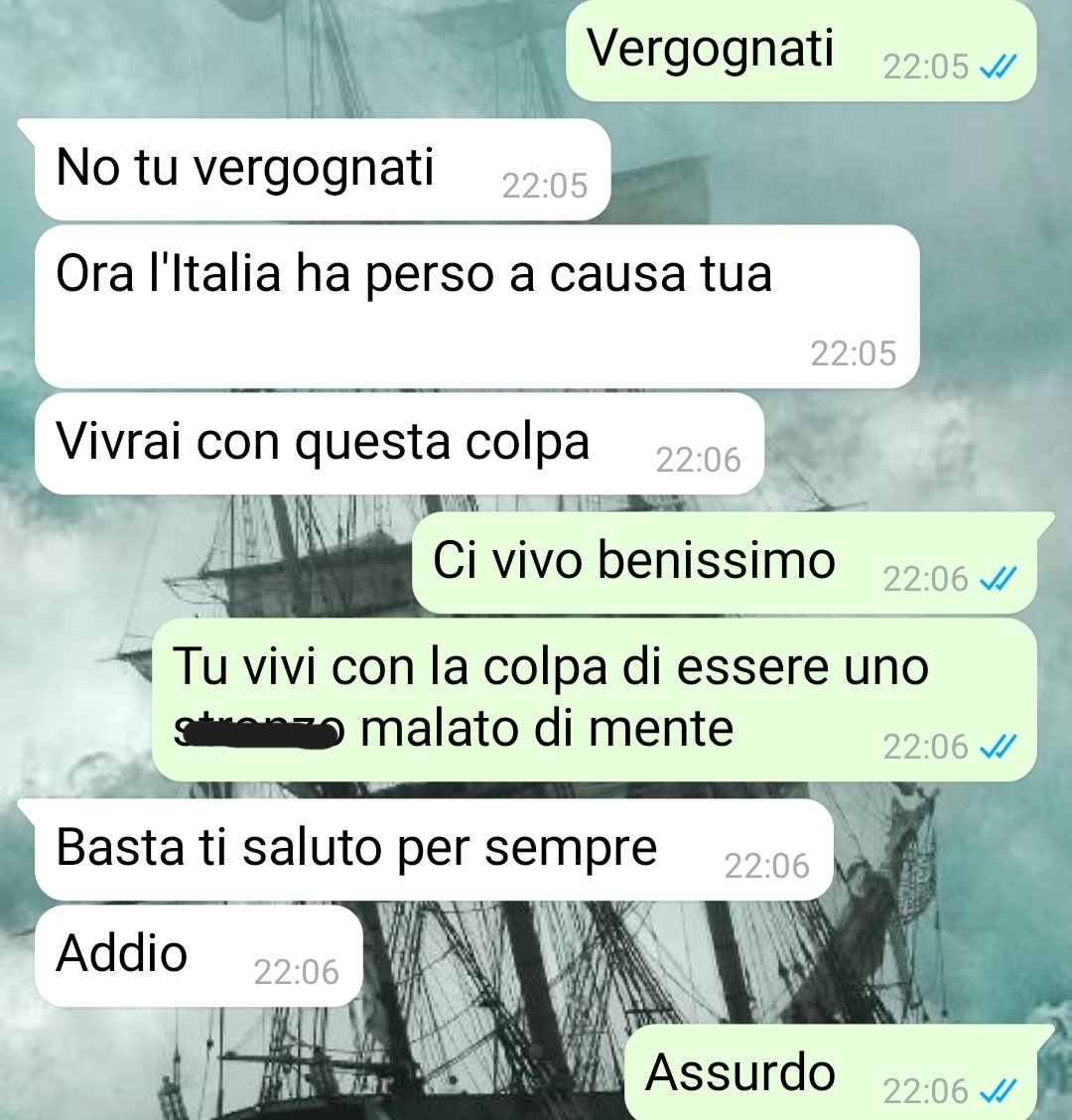Select the sent 'Vergognati' message bubble
Image resolution: width=1072 pixels, height=1120 pixels.
pos(801,50)
